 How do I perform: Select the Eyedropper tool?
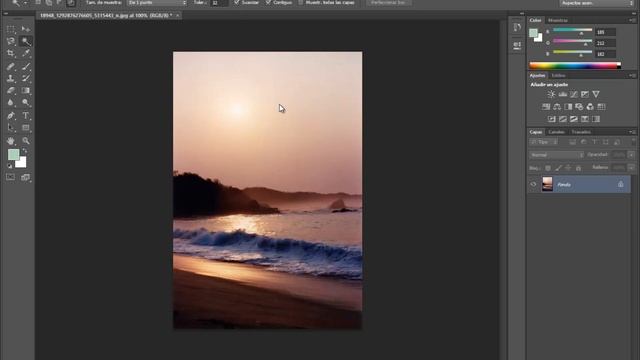(x=26, y=53)
